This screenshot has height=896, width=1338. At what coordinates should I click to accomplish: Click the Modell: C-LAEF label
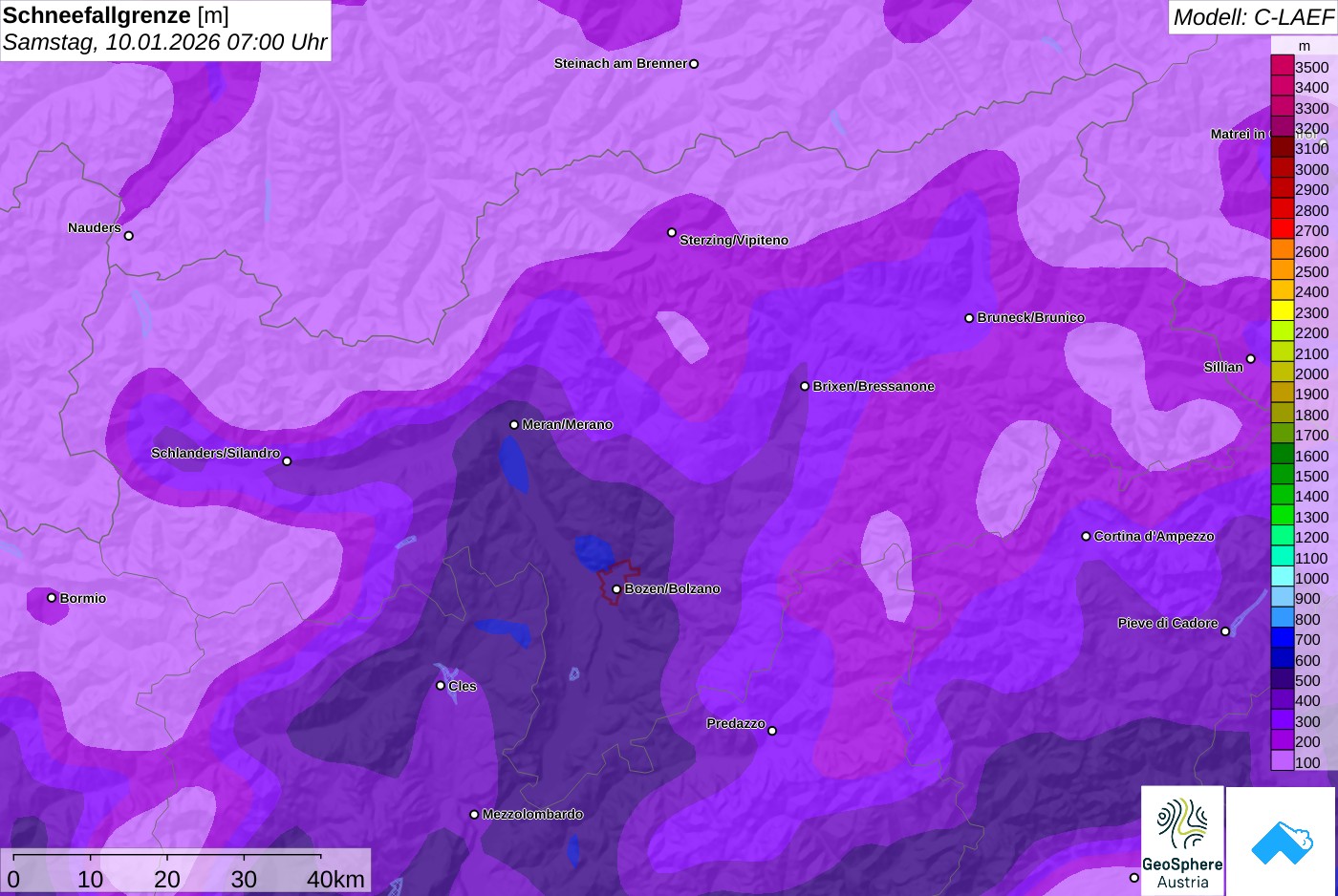tap(1253, 17)
